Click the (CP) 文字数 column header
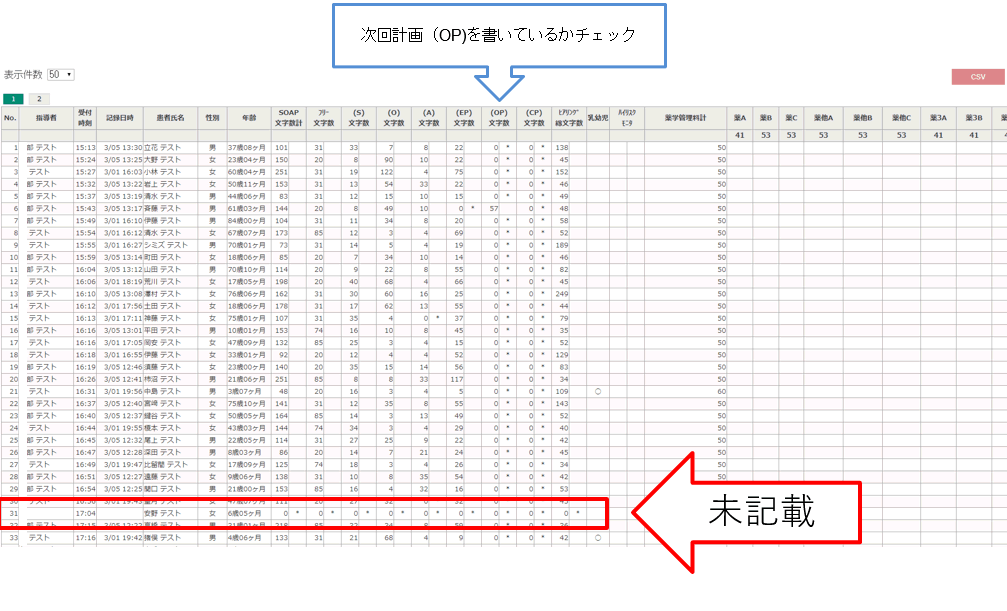This screenshot has height=611, width=1007. pyautogui.click(x=534, y=118)
